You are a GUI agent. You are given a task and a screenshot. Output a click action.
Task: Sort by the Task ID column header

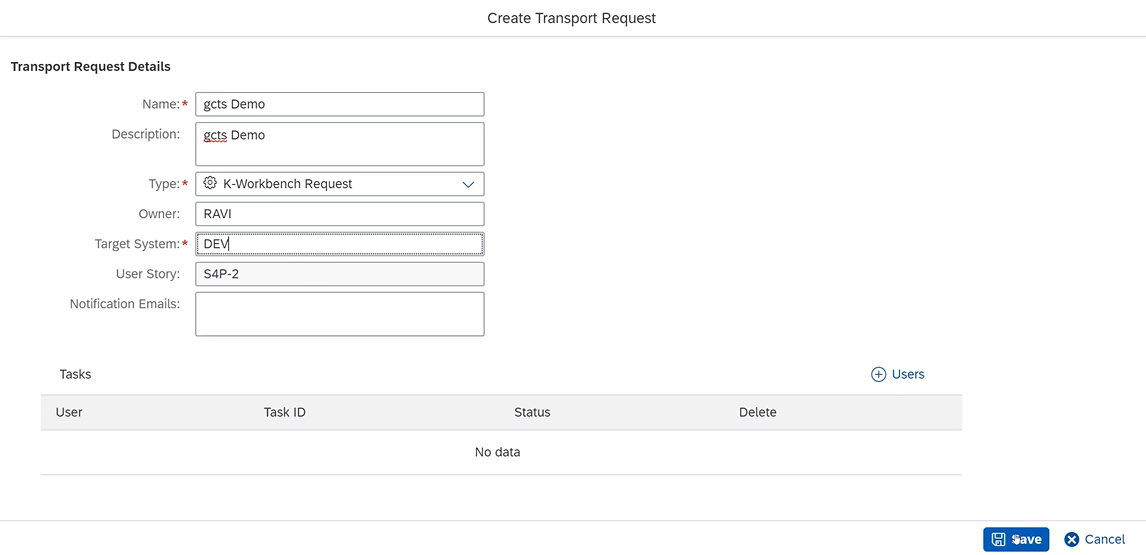(284, 412)
